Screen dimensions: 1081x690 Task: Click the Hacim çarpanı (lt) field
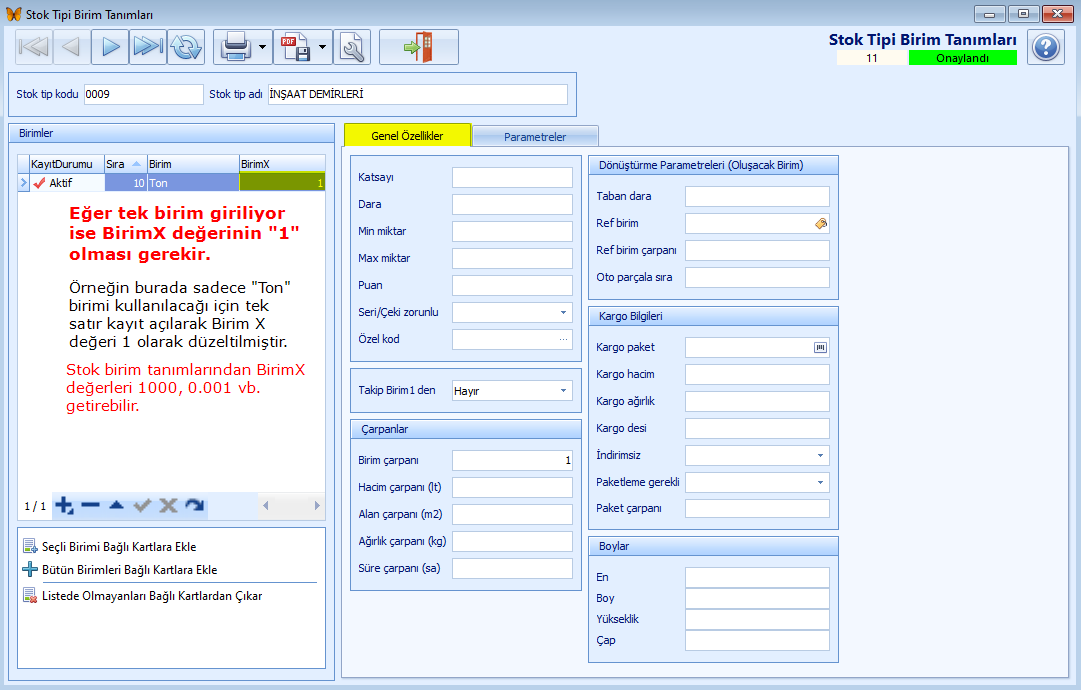[x=512, y=487]
